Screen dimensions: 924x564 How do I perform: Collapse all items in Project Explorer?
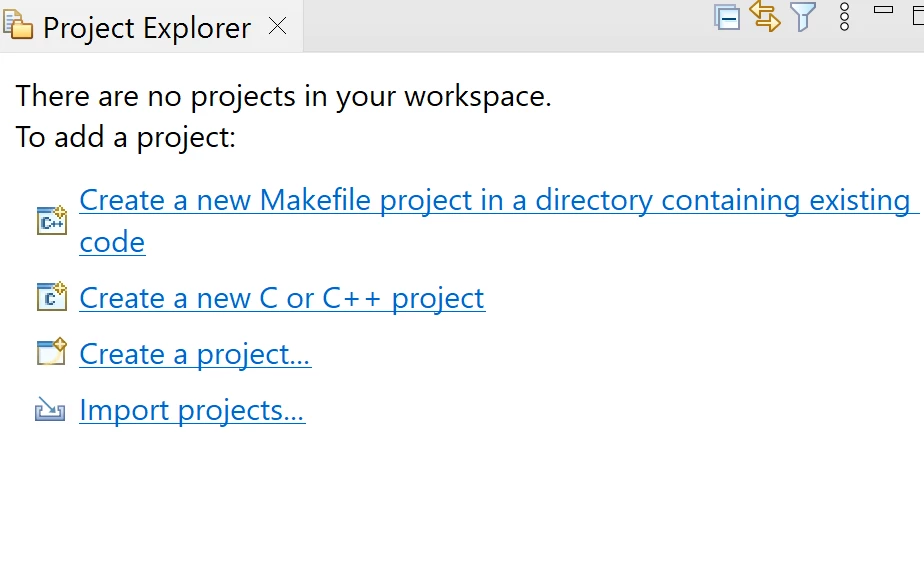727,17
